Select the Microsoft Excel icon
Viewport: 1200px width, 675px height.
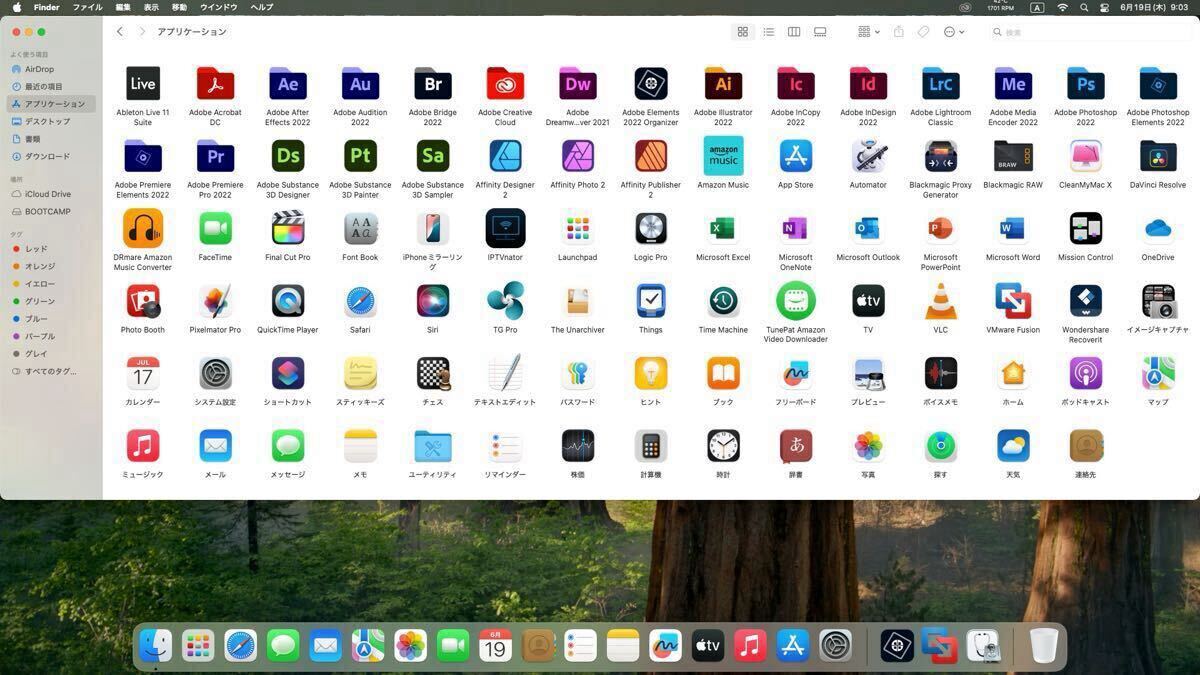click(x=723, y=229)
